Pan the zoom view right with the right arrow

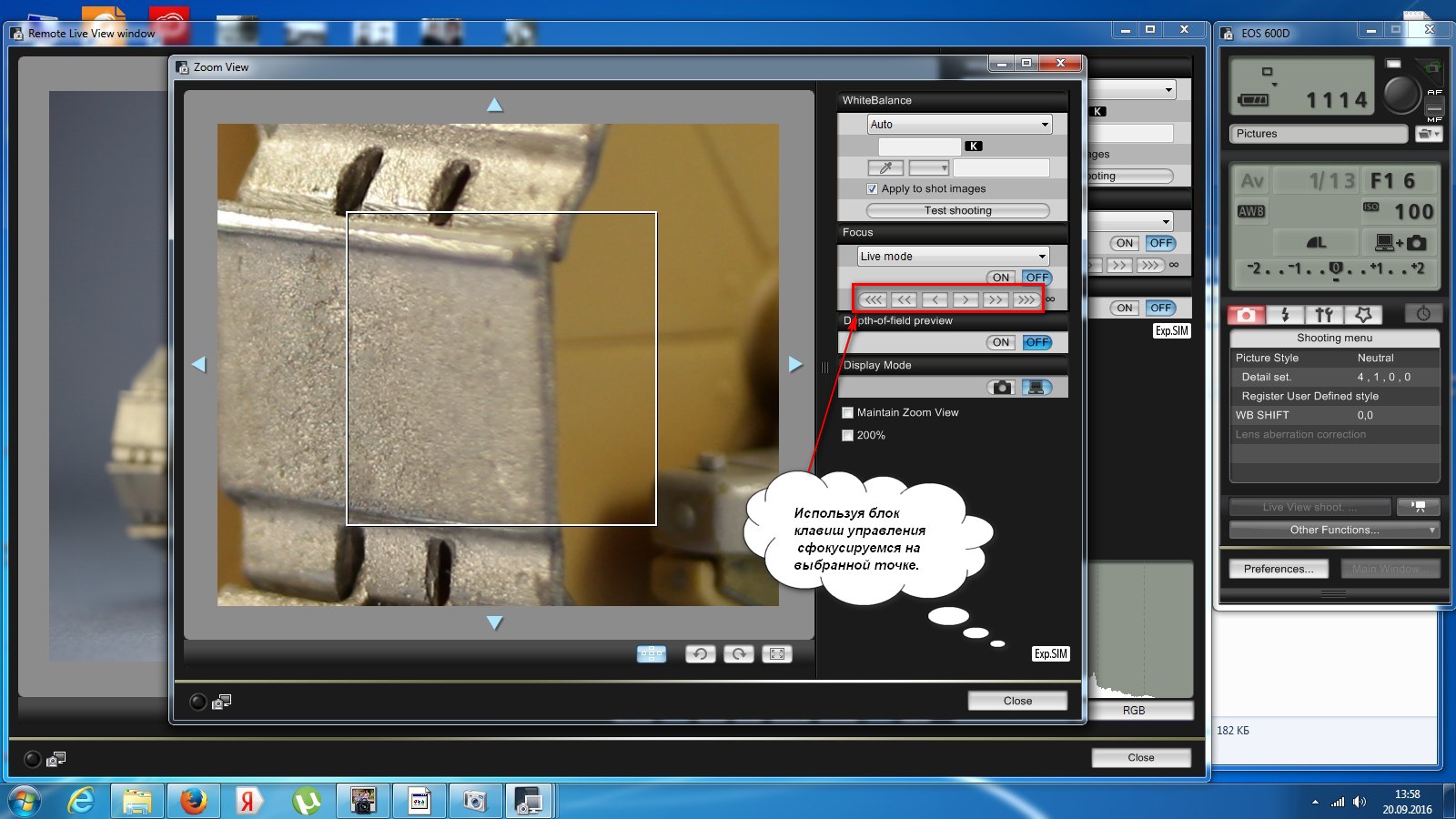(x=795, y=364)
